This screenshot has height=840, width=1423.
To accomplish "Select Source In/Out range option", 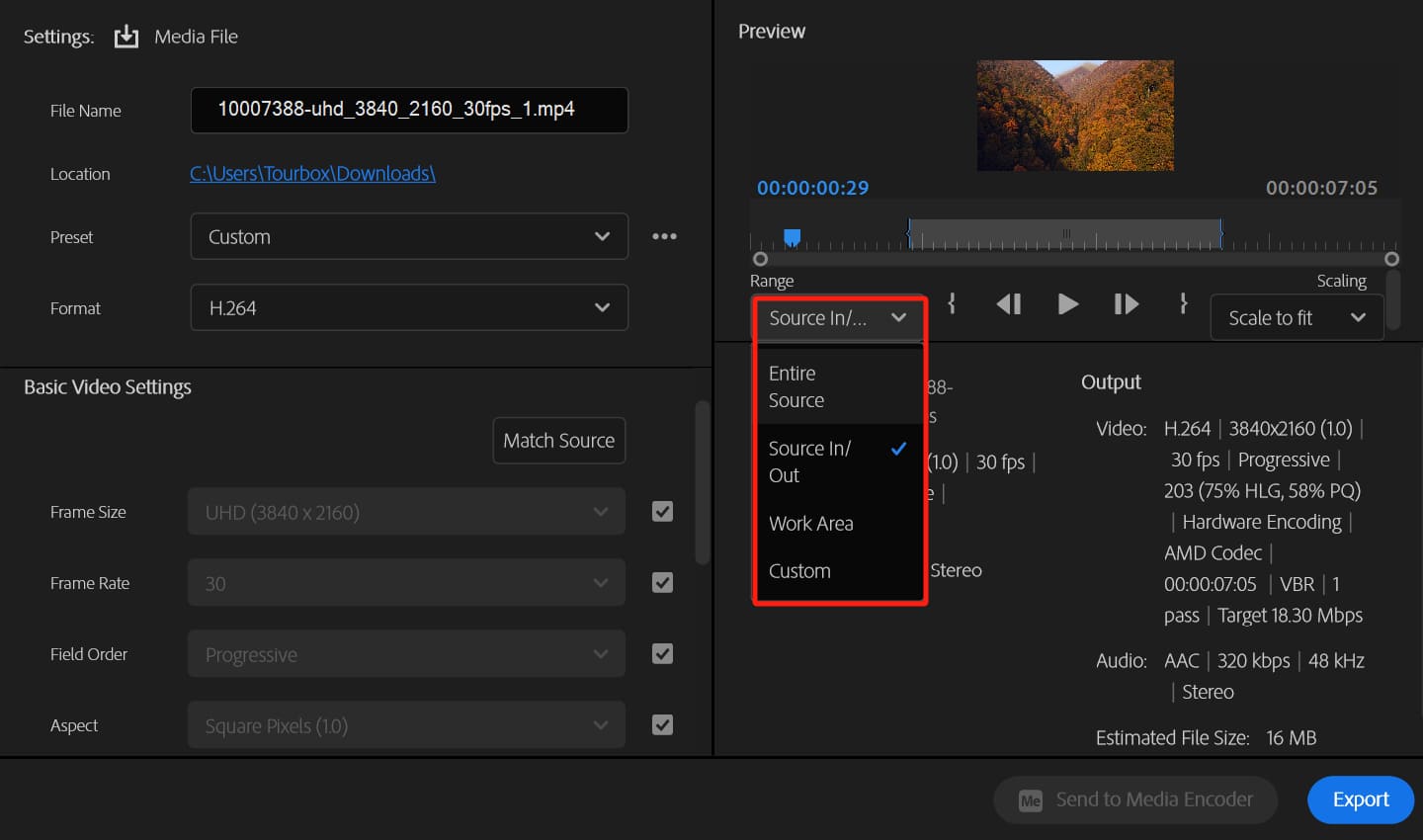I will (x=839, y=462).
